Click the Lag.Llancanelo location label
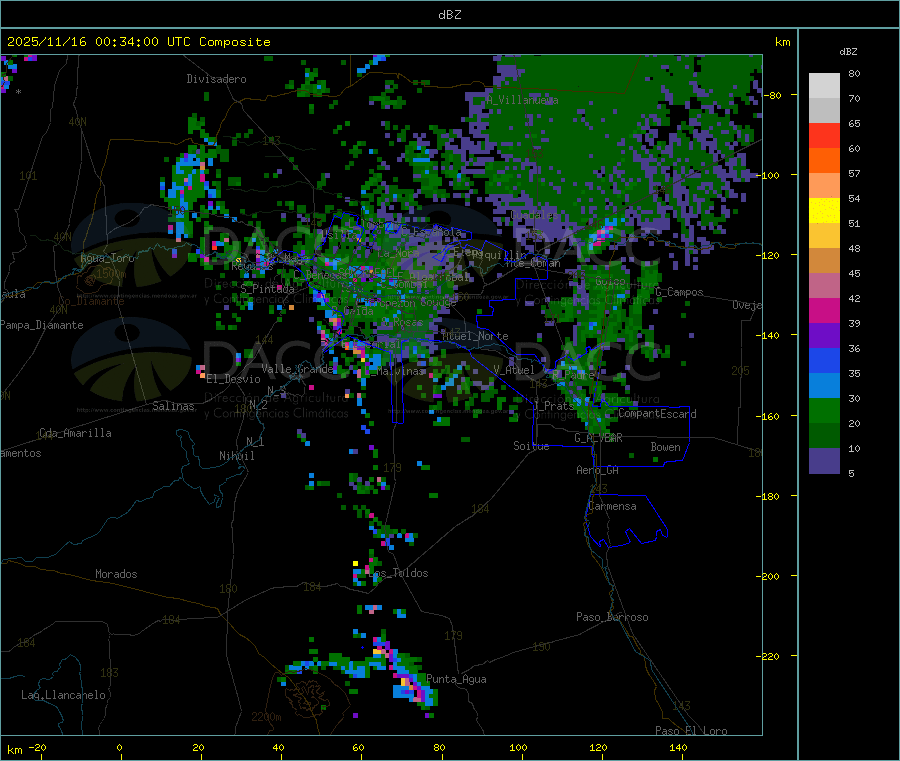The height and width of the screenshot is (761, 900). click(x=63, y=696)
